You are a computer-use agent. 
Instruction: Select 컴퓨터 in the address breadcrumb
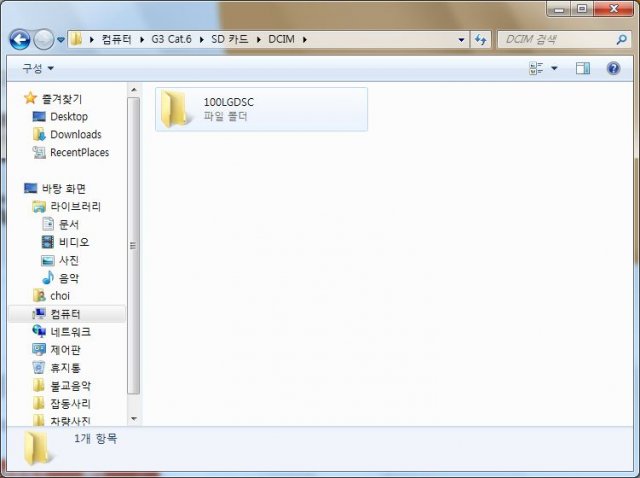pyautogui.click(x=116, y=39)
